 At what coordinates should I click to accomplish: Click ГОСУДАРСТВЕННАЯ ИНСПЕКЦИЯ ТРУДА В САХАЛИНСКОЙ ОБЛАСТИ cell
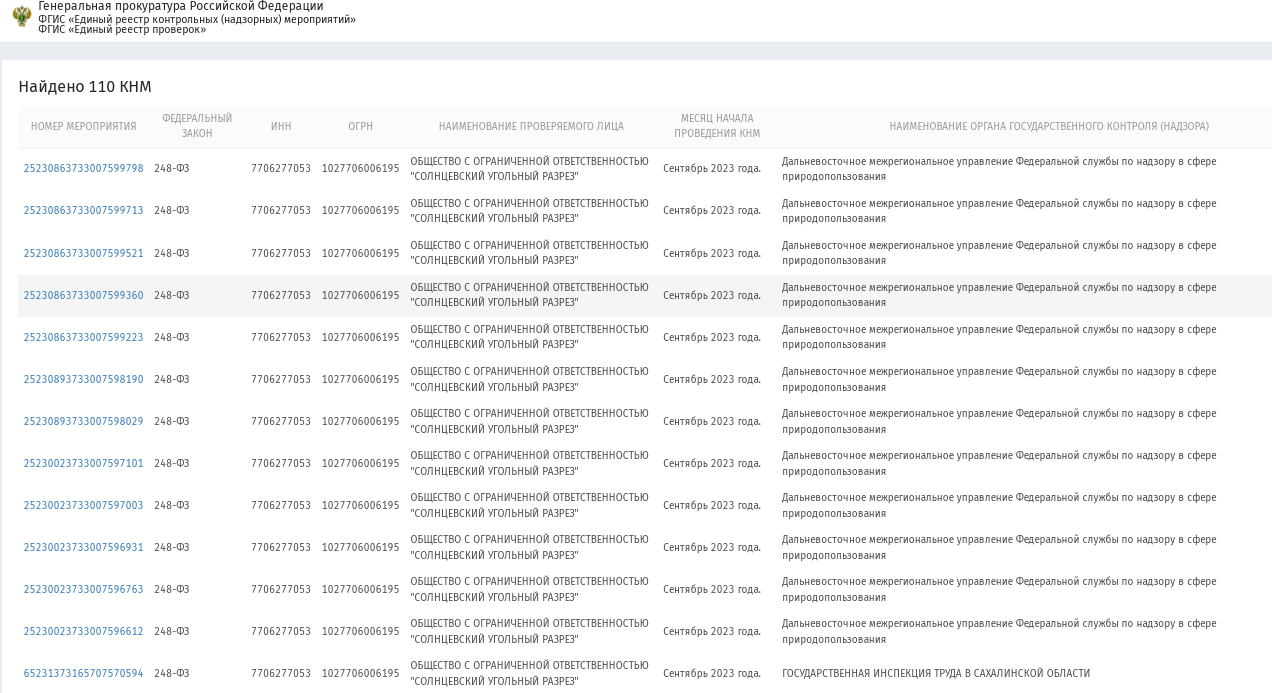[936, 673]
